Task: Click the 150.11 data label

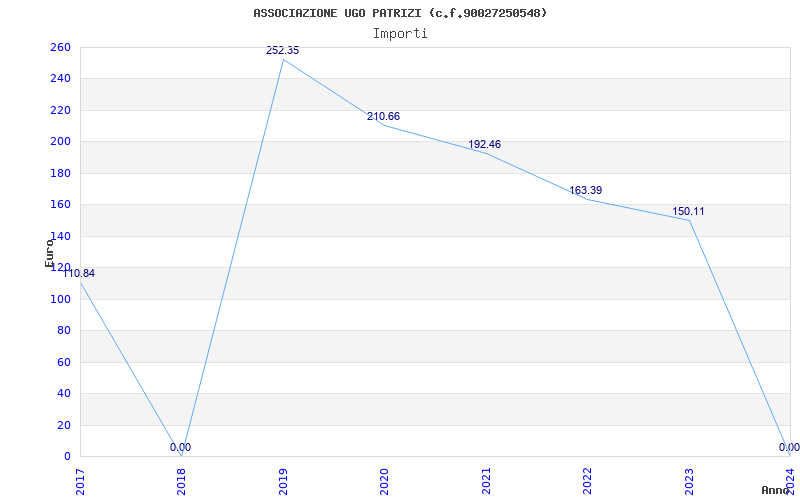Action: 688,211
